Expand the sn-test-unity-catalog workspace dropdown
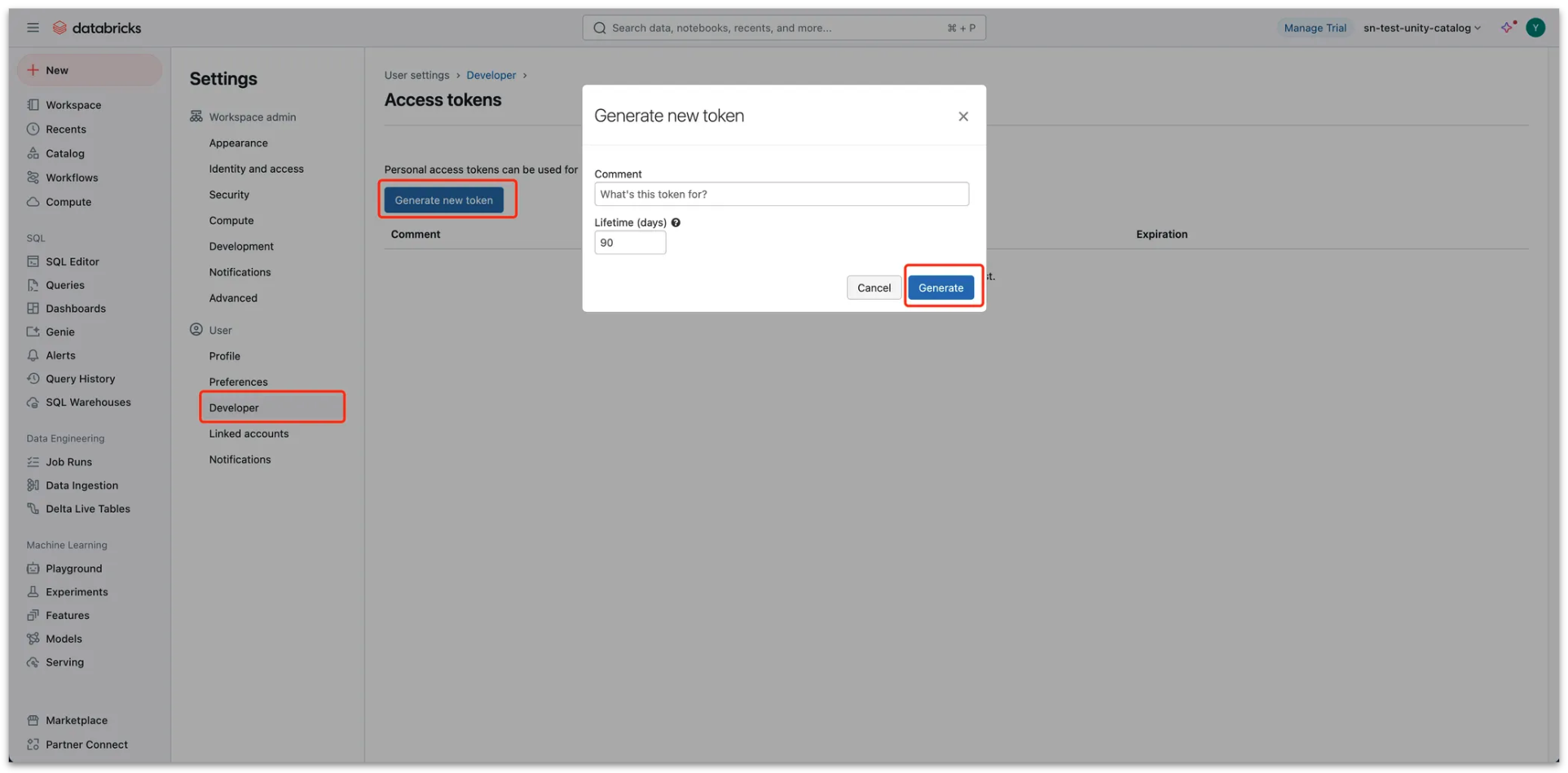Viewport: 1568px width, 773px height. click(x=1421, y=28)
